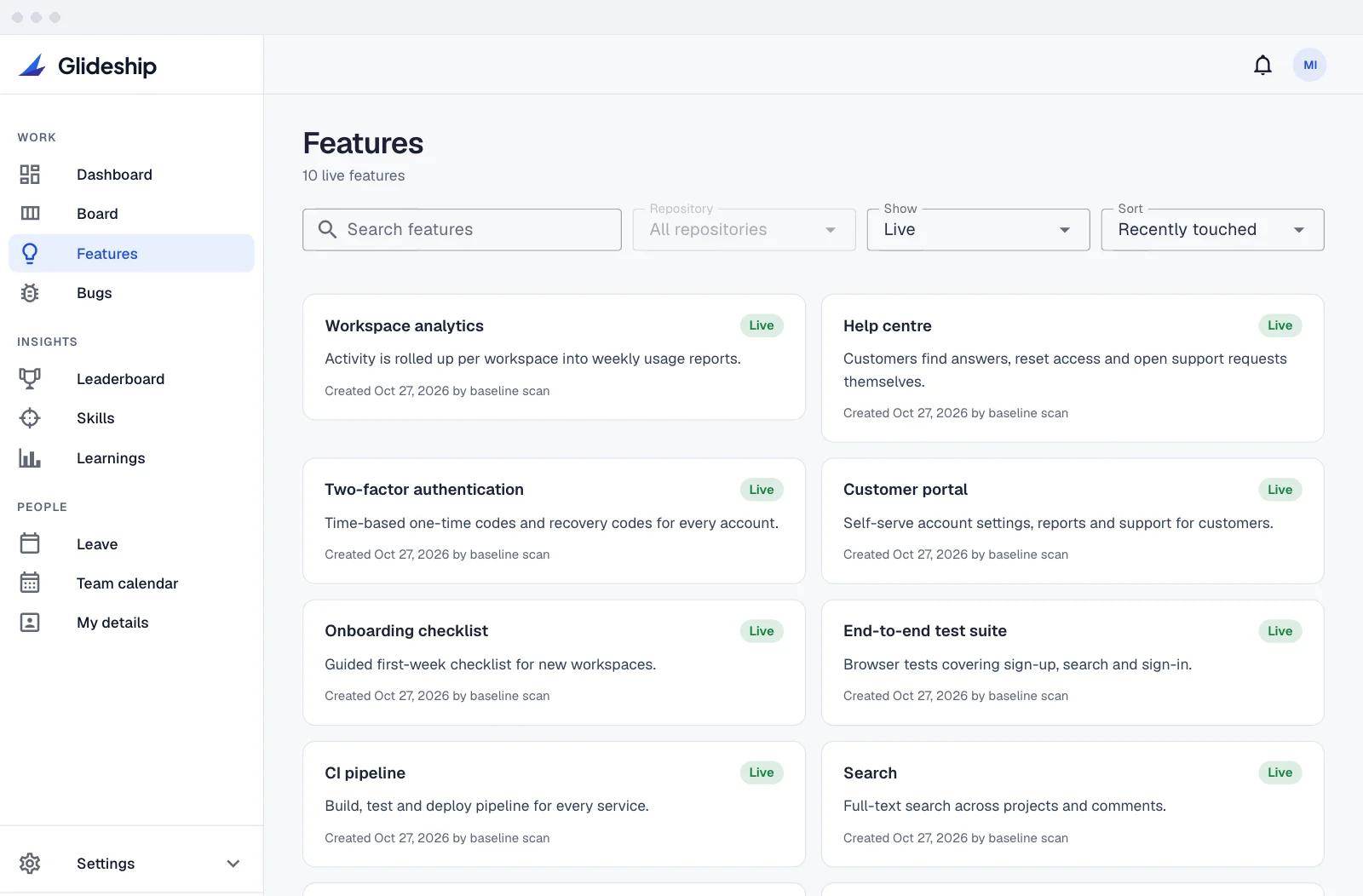The width and height of the screenshot is (1363, 896).
Task: Open the Show filter dropdown
Action: click(978, 230)
